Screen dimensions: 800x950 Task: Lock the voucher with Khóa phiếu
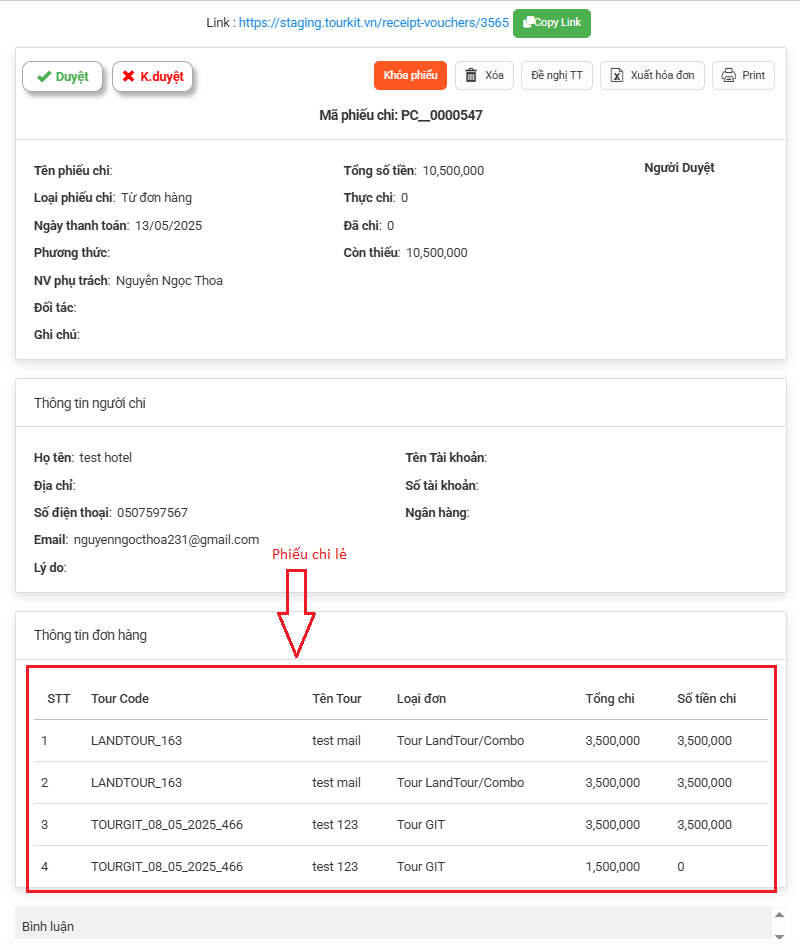coord(410,75)
